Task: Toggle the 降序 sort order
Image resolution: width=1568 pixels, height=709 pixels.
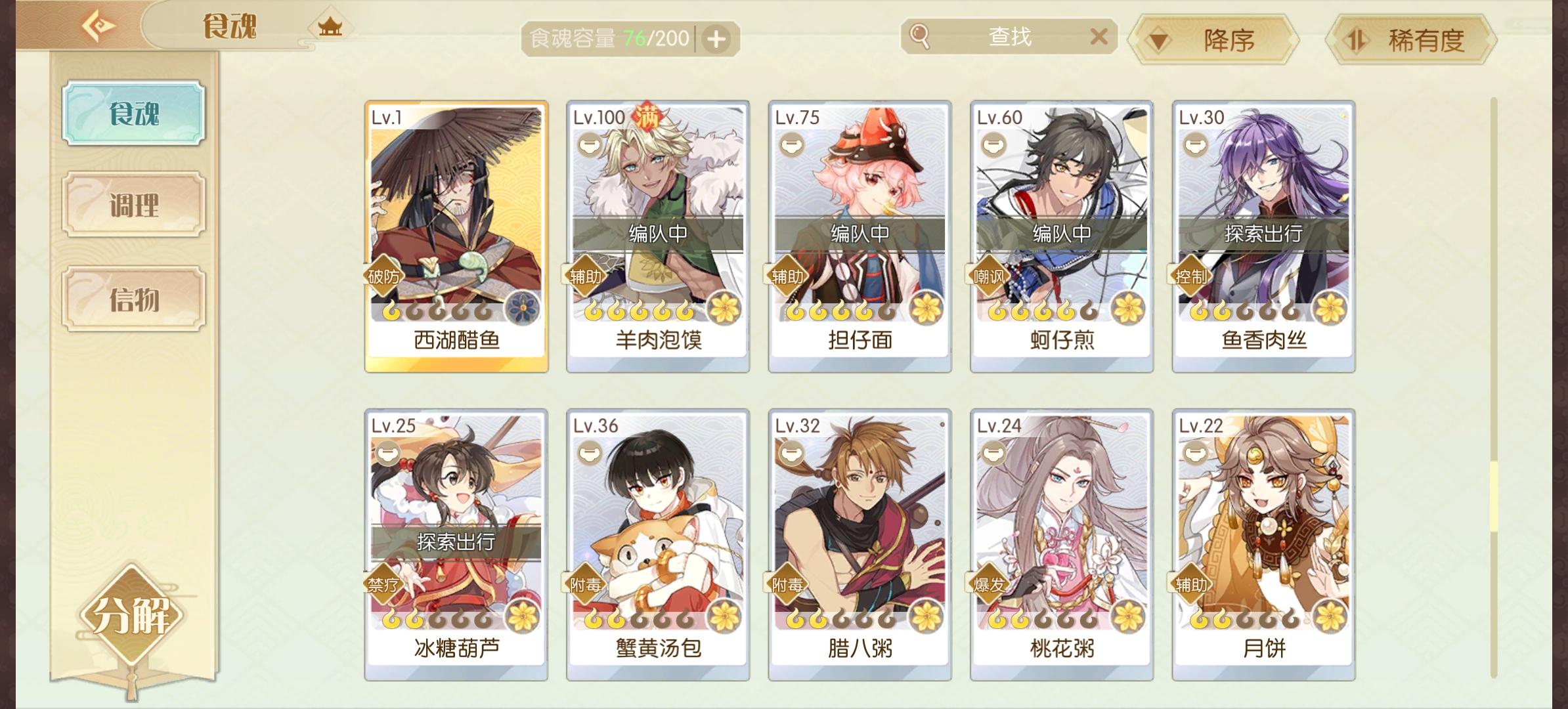Action: [x=1213, y=40]
